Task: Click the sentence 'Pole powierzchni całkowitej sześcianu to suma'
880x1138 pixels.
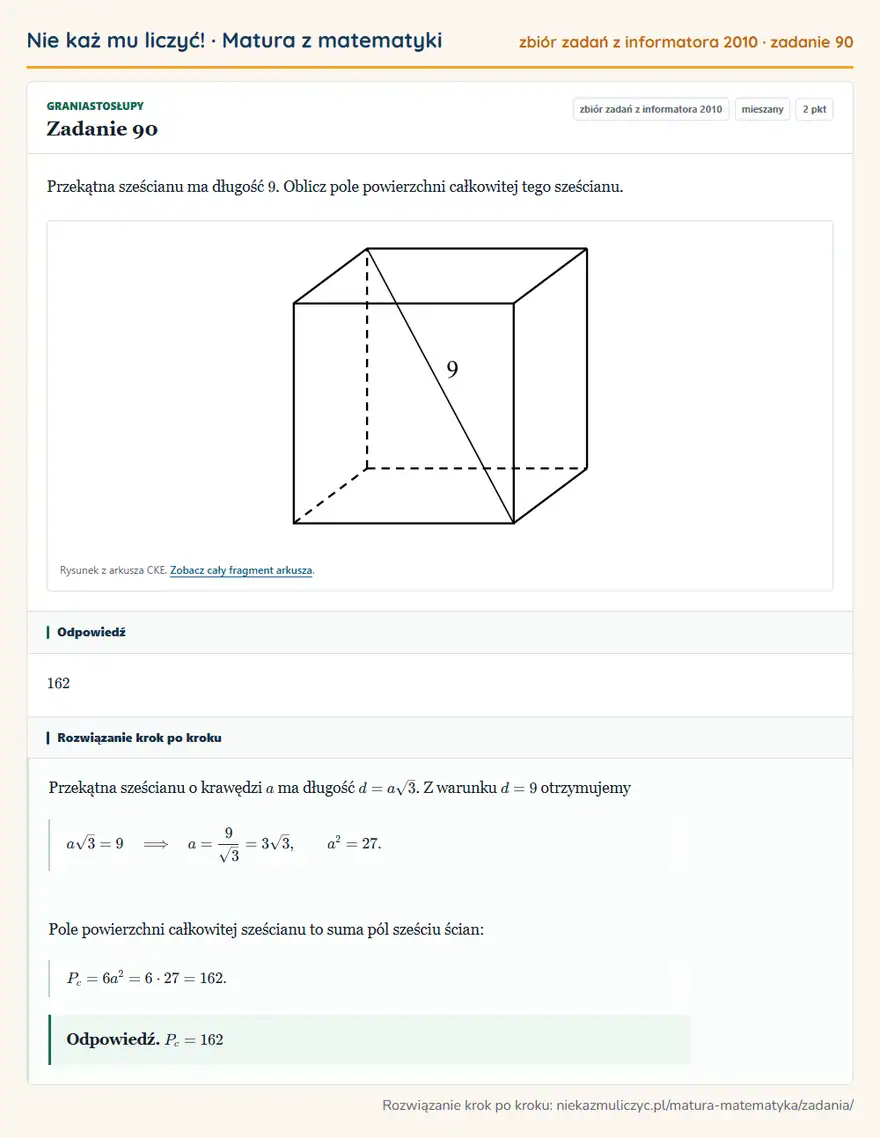Action: pyautogui.click(x=266, y=929)
